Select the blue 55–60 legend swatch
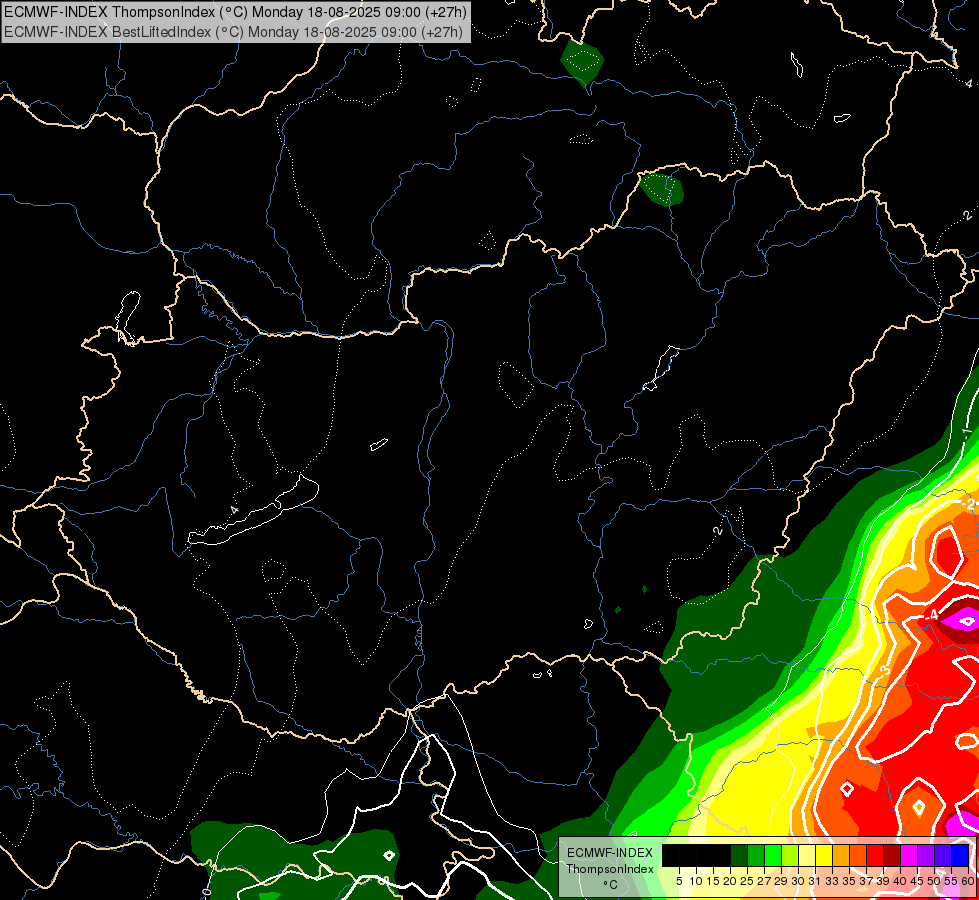Image resolution: width=979 pixels, height=900 pixels. 960,856
